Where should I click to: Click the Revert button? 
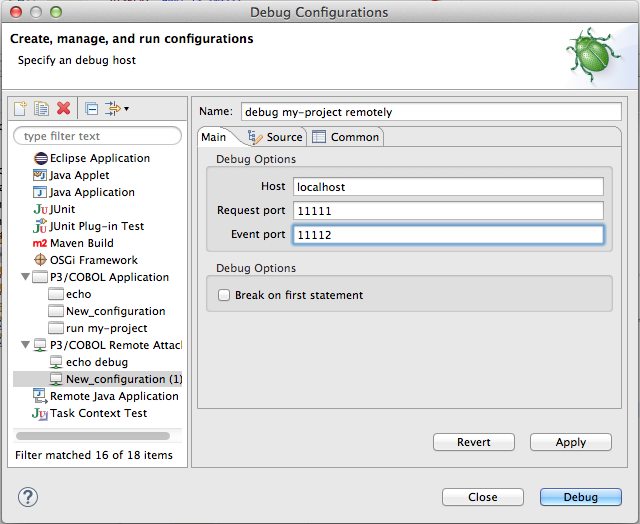click(473, 442)
